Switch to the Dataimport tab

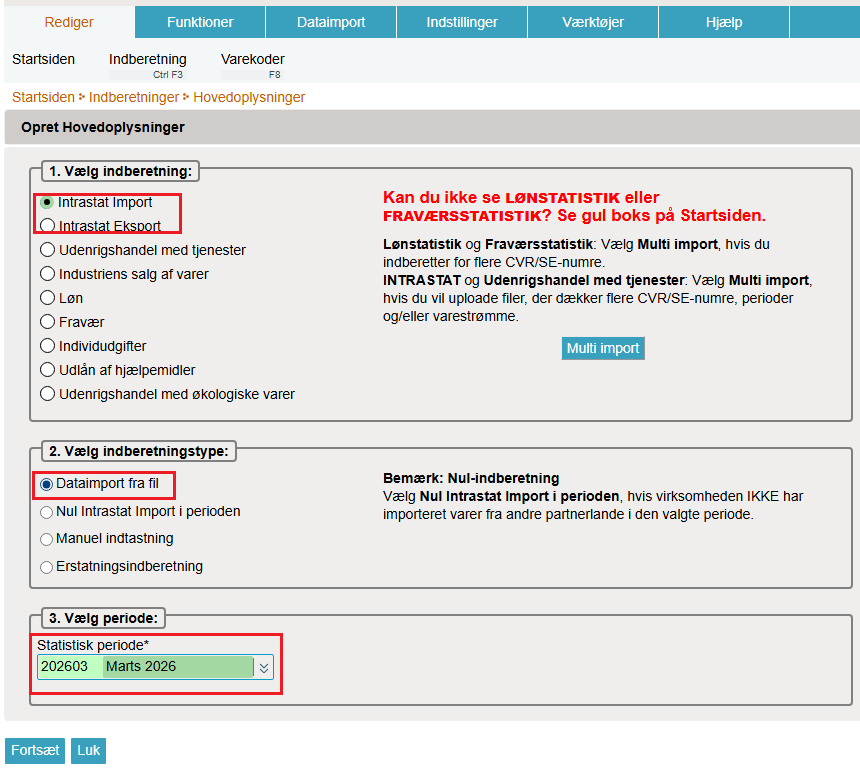[x=331, y=22]
